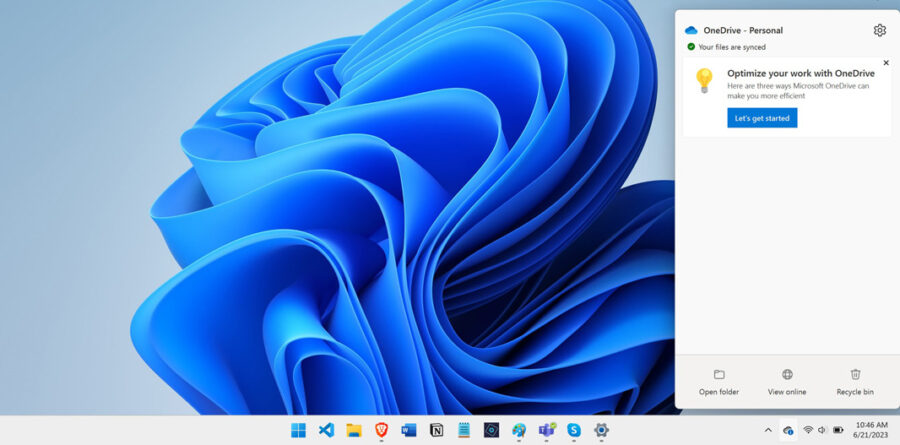The width and height of the screenshot is (900, 445).
Task: Launch Visual Studio Code from taskbar
Action: coord(326,430)
